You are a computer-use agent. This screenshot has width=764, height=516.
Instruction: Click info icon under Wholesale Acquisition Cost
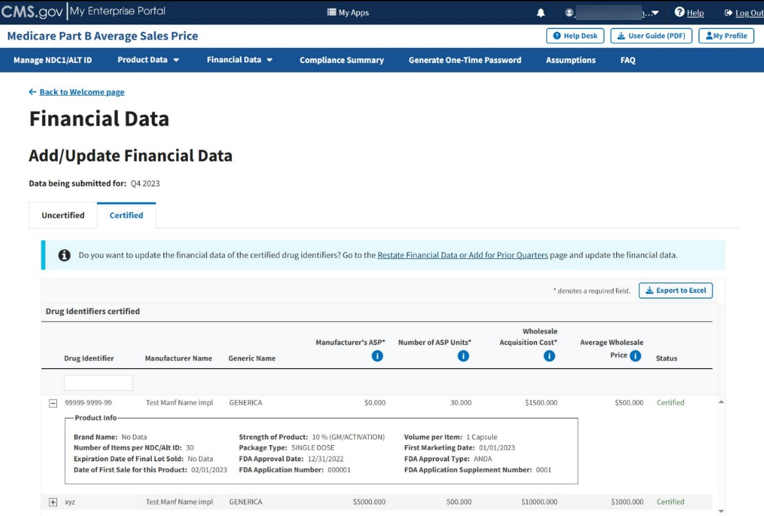(x=549, y=356)
